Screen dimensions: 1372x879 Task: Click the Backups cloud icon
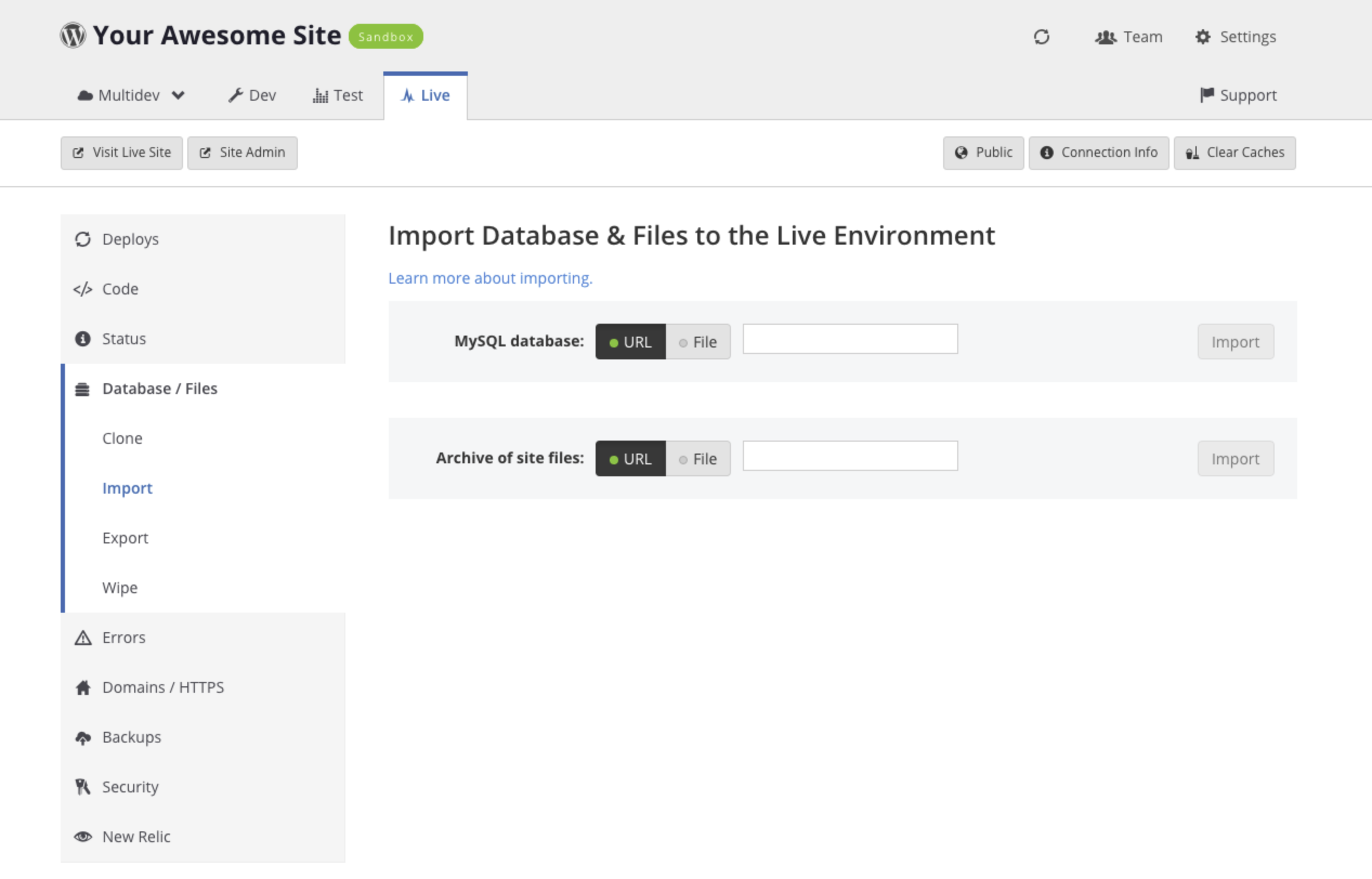click(x=83, y=737)
